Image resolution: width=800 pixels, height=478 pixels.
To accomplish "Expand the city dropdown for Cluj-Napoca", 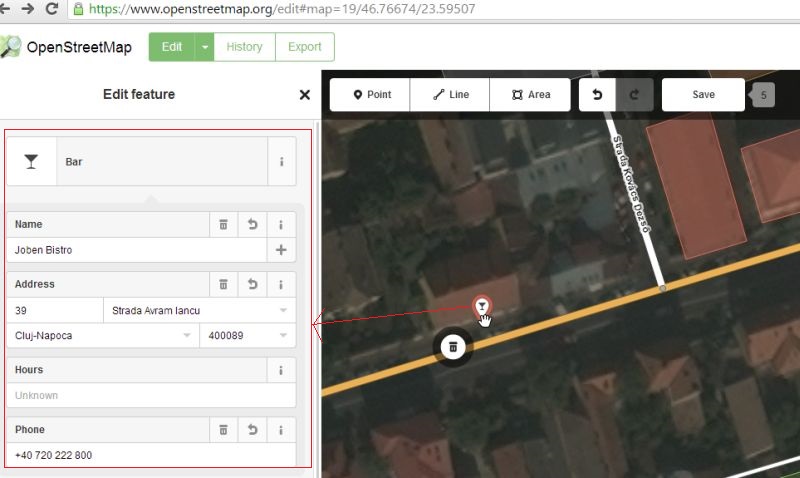I will coord(187,335).
